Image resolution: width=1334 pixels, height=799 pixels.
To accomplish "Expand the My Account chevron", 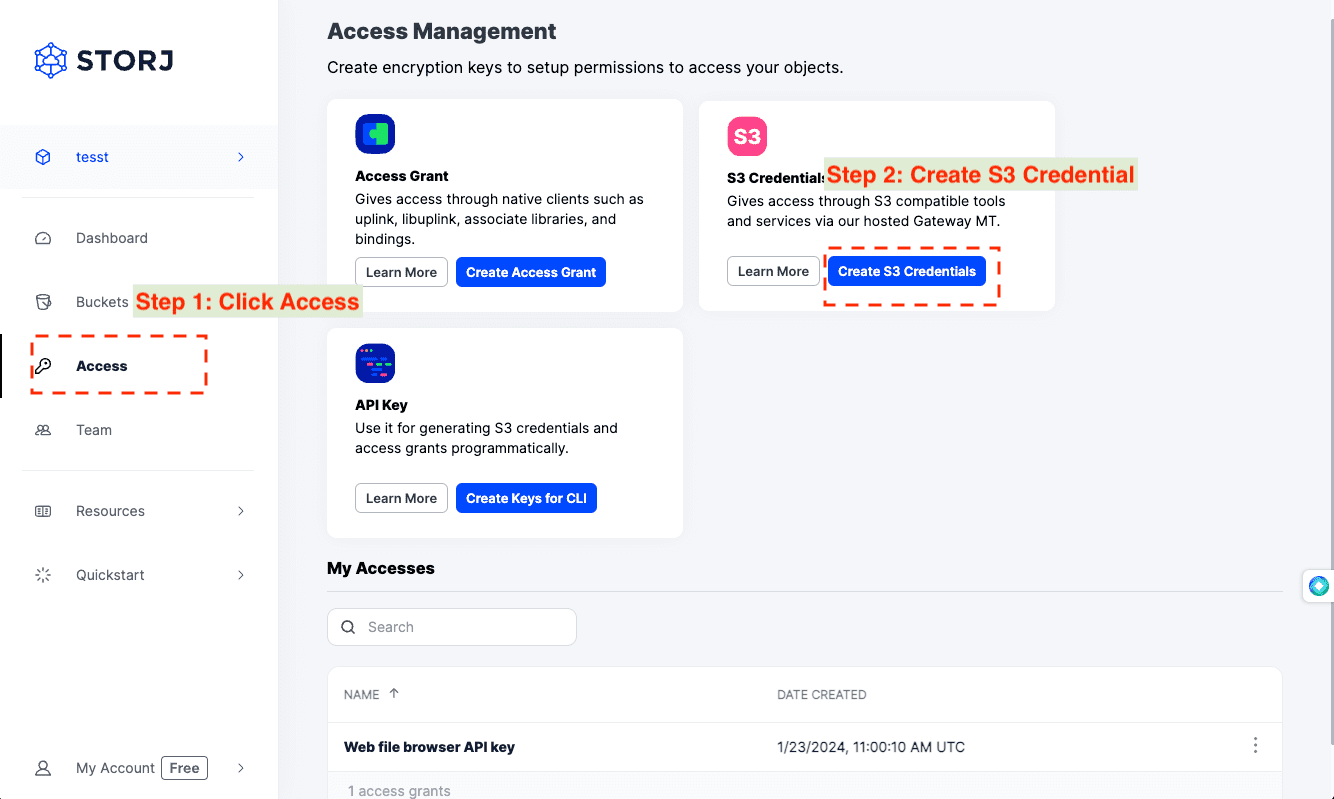I will coord(241,768).
